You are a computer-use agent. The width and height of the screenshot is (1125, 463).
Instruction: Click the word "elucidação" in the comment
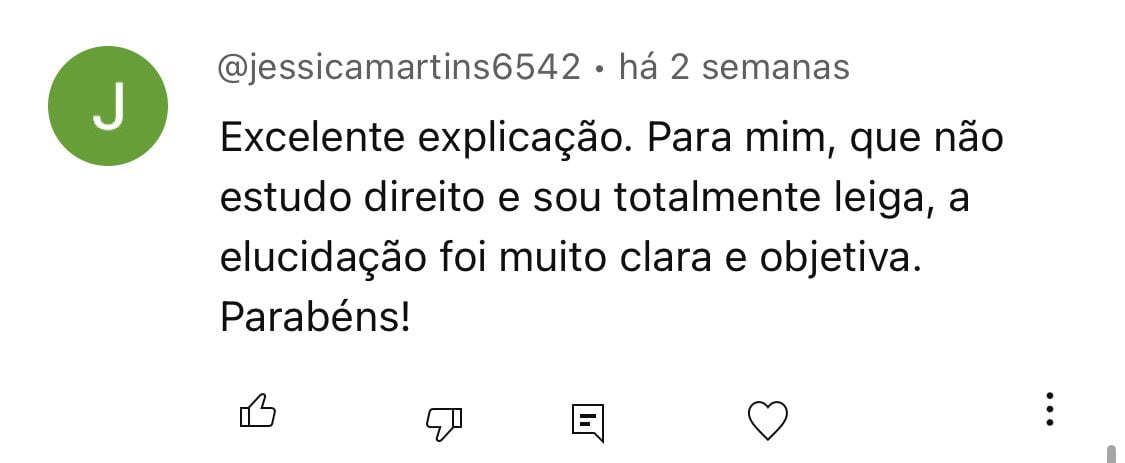click(x=323, y=258)
